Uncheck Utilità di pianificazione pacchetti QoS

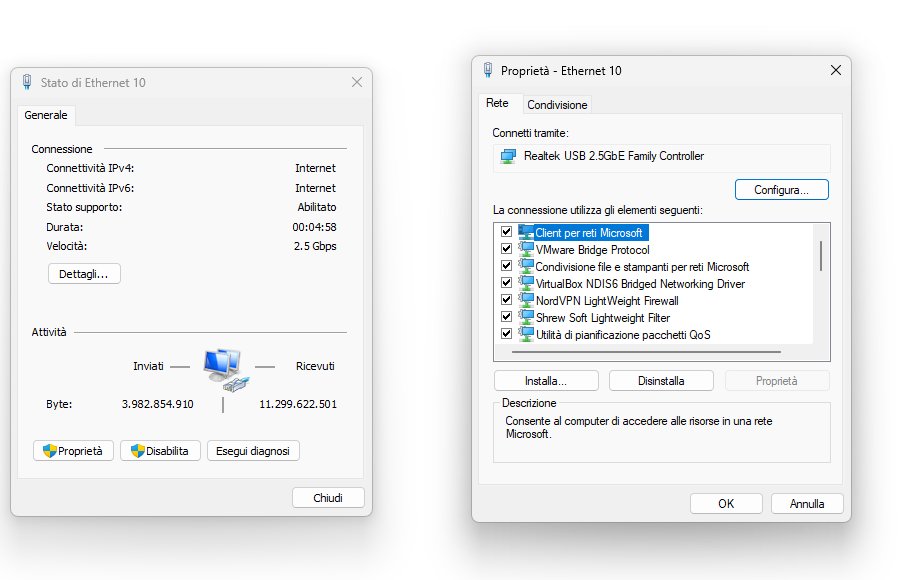pyautogui.click(x=506, y=334)
